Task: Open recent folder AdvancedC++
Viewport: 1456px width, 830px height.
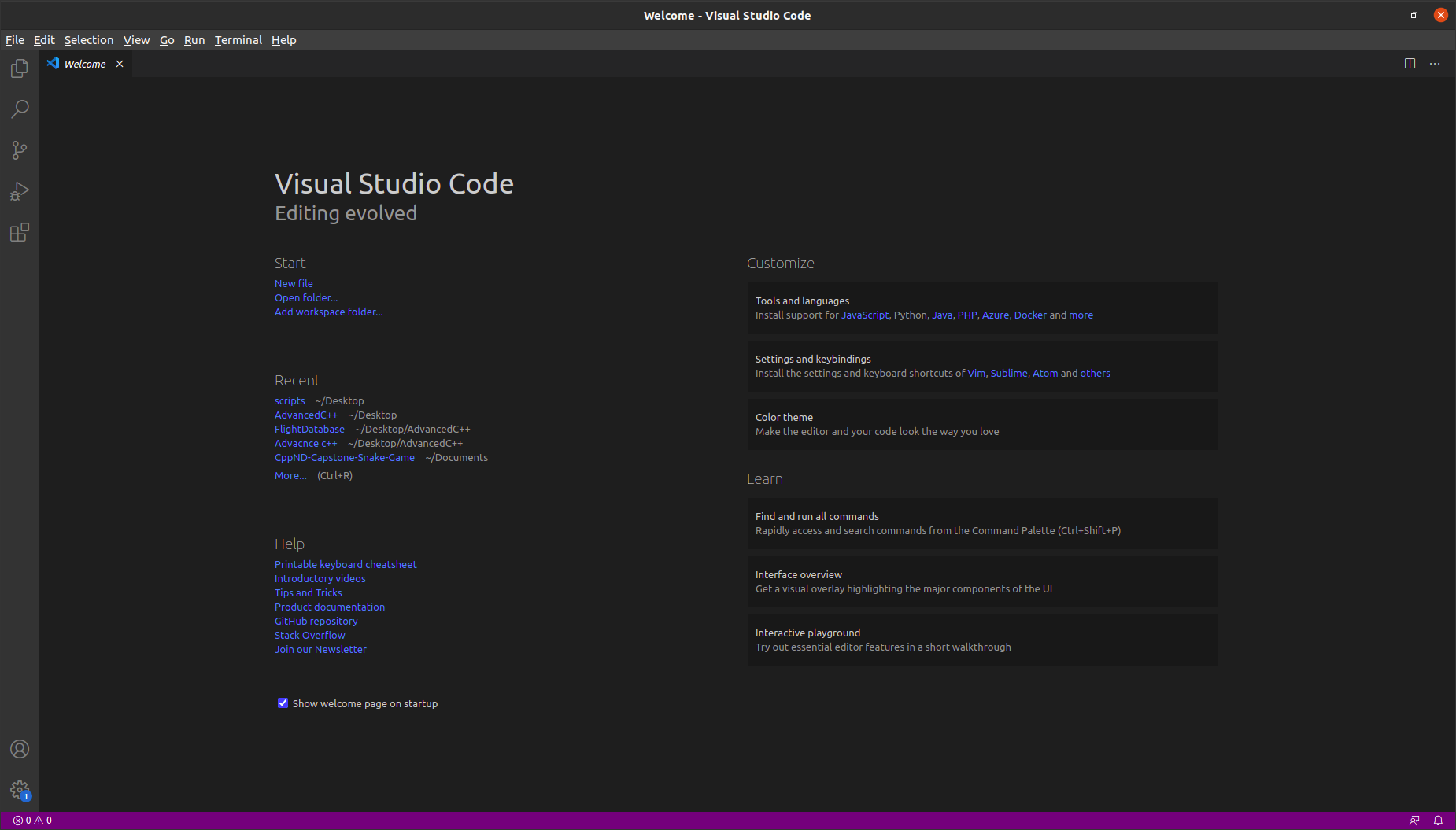Action: pos(306,415)
